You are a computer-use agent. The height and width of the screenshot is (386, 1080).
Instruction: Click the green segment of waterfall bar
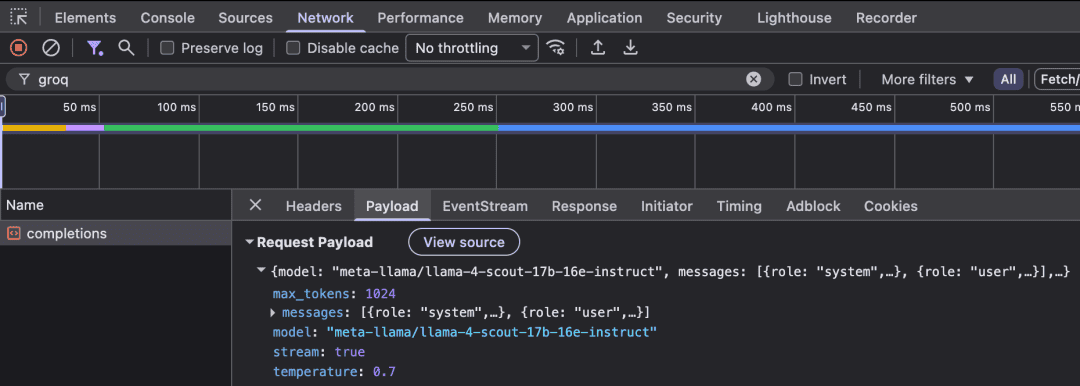pyautogui.click(x=300, y=128)
